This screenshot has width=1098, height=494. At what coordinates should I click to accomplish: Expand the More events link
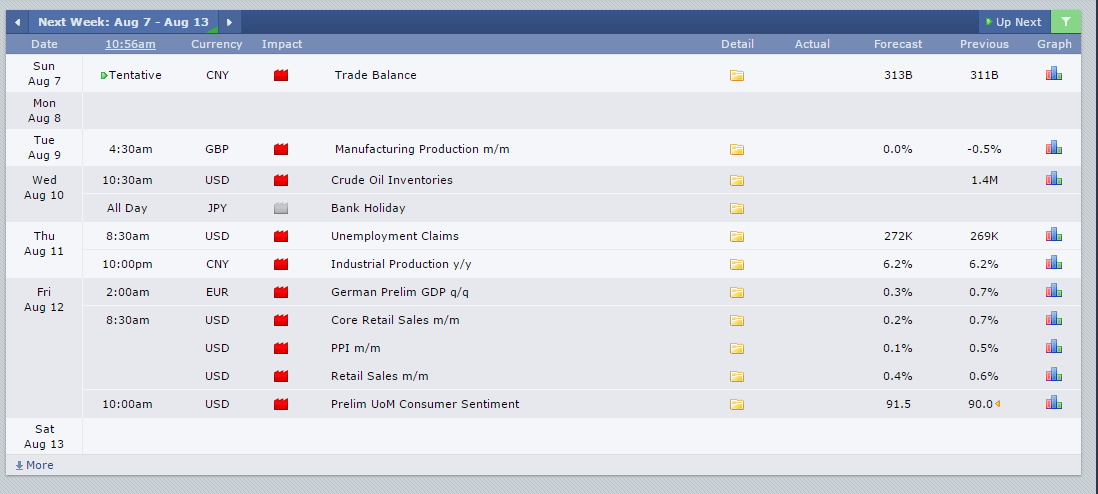(x=35, y=465)
